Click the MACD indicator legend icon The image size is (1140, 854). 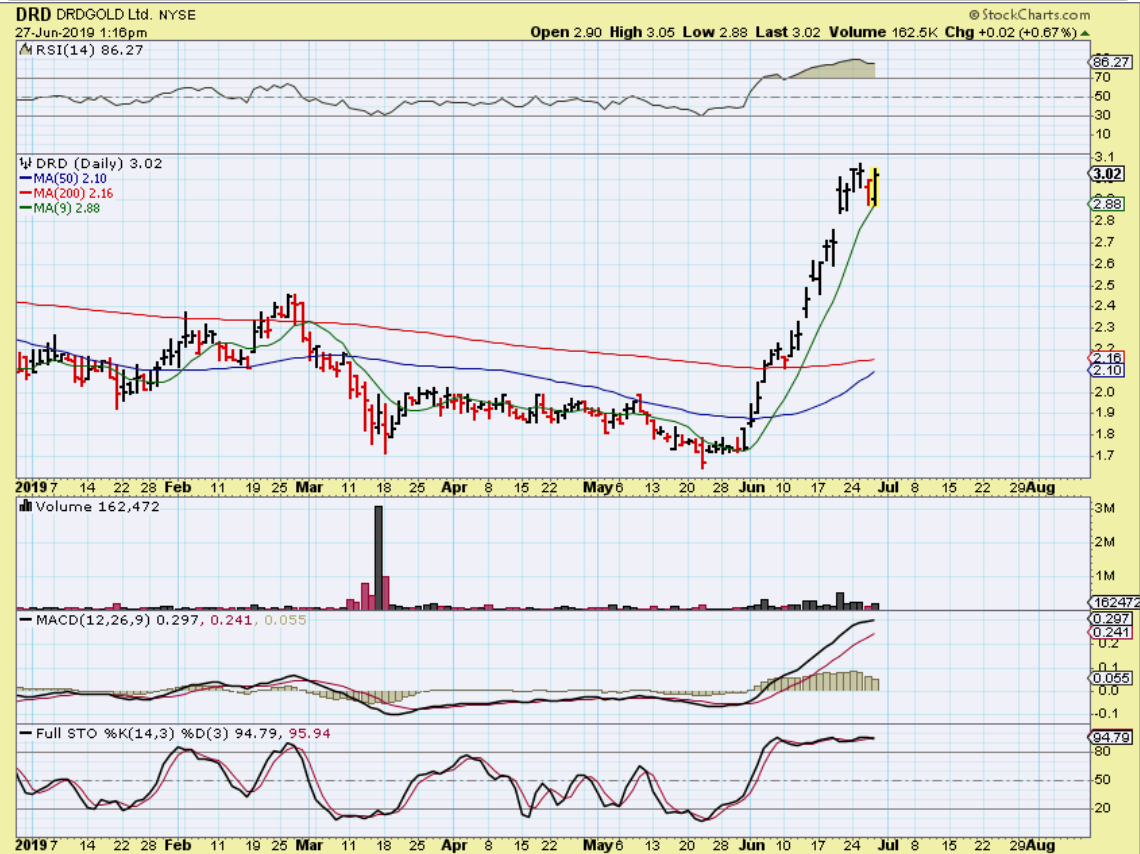pyautogui.click(x=25, y=621)
